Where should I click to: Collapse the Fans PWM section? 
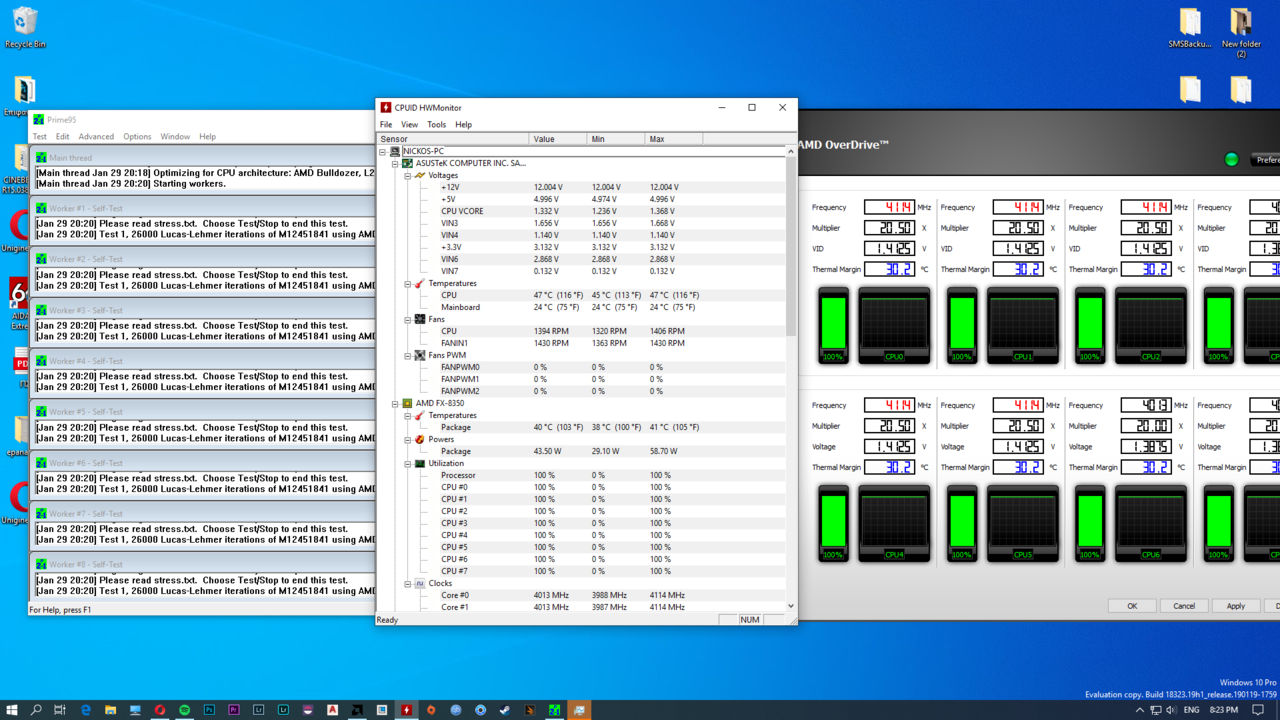[408, 355]
